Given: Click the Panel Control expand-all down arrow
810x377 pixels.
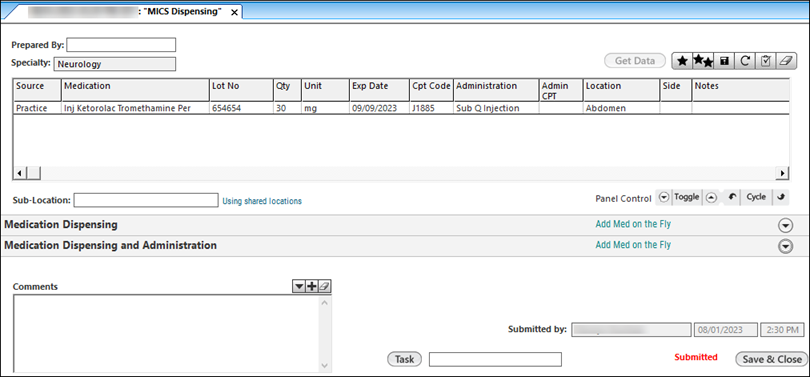Looking at the screenshot, I should coord(664,197).
